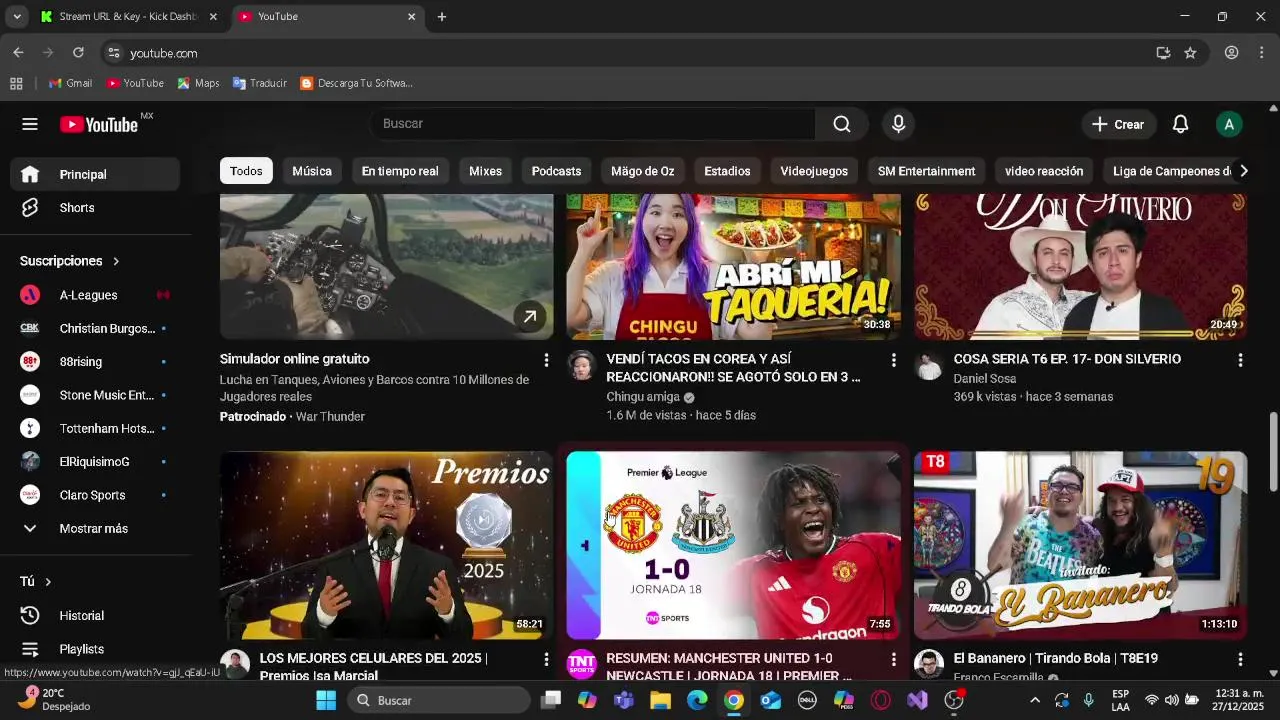This screenshot has height=720, width=1280.
Task: Open options for LOS MEJORES CELULARES video
Action: 546,660
